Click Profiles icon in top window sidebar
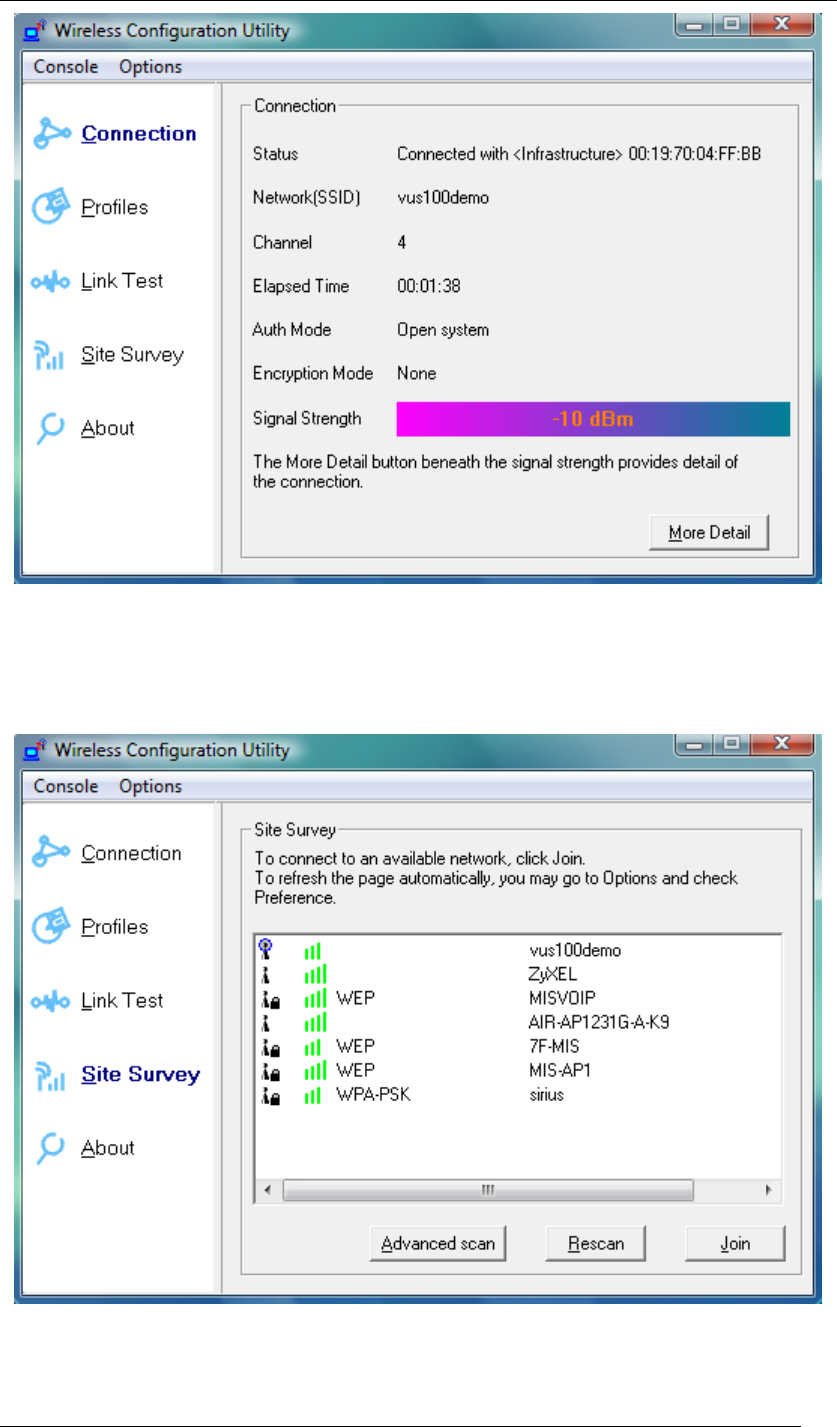The height and width of the screenshot is (1427, 837). pyautogui.click(x=51, y=207)
